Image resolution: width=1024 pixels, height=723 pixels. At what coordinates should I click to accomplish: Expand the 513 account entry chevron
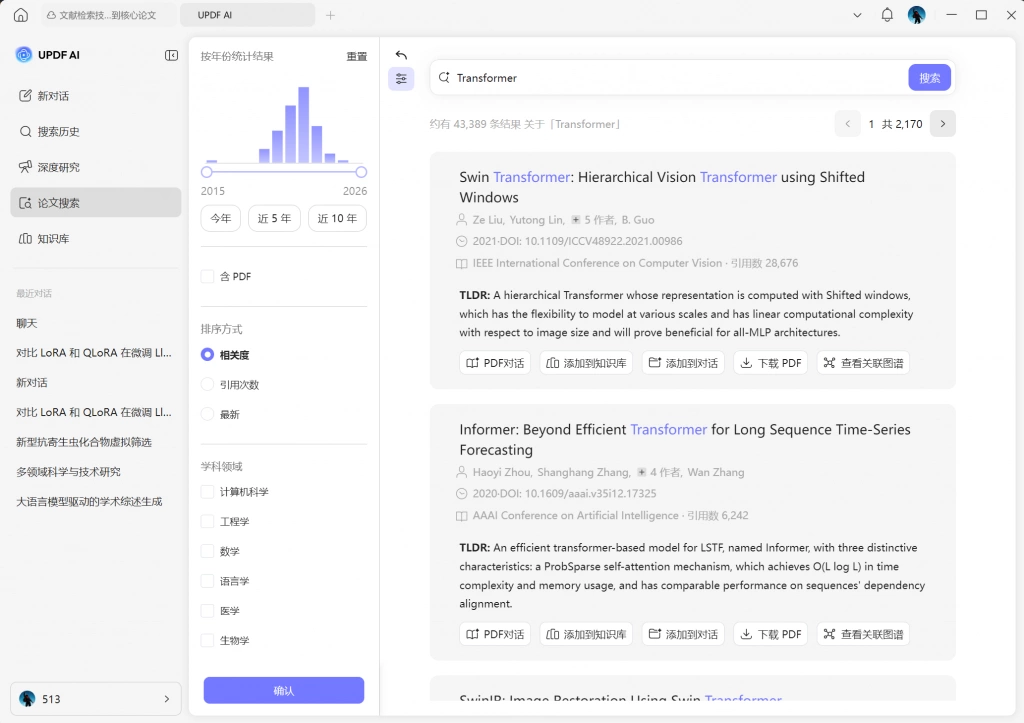167,699
